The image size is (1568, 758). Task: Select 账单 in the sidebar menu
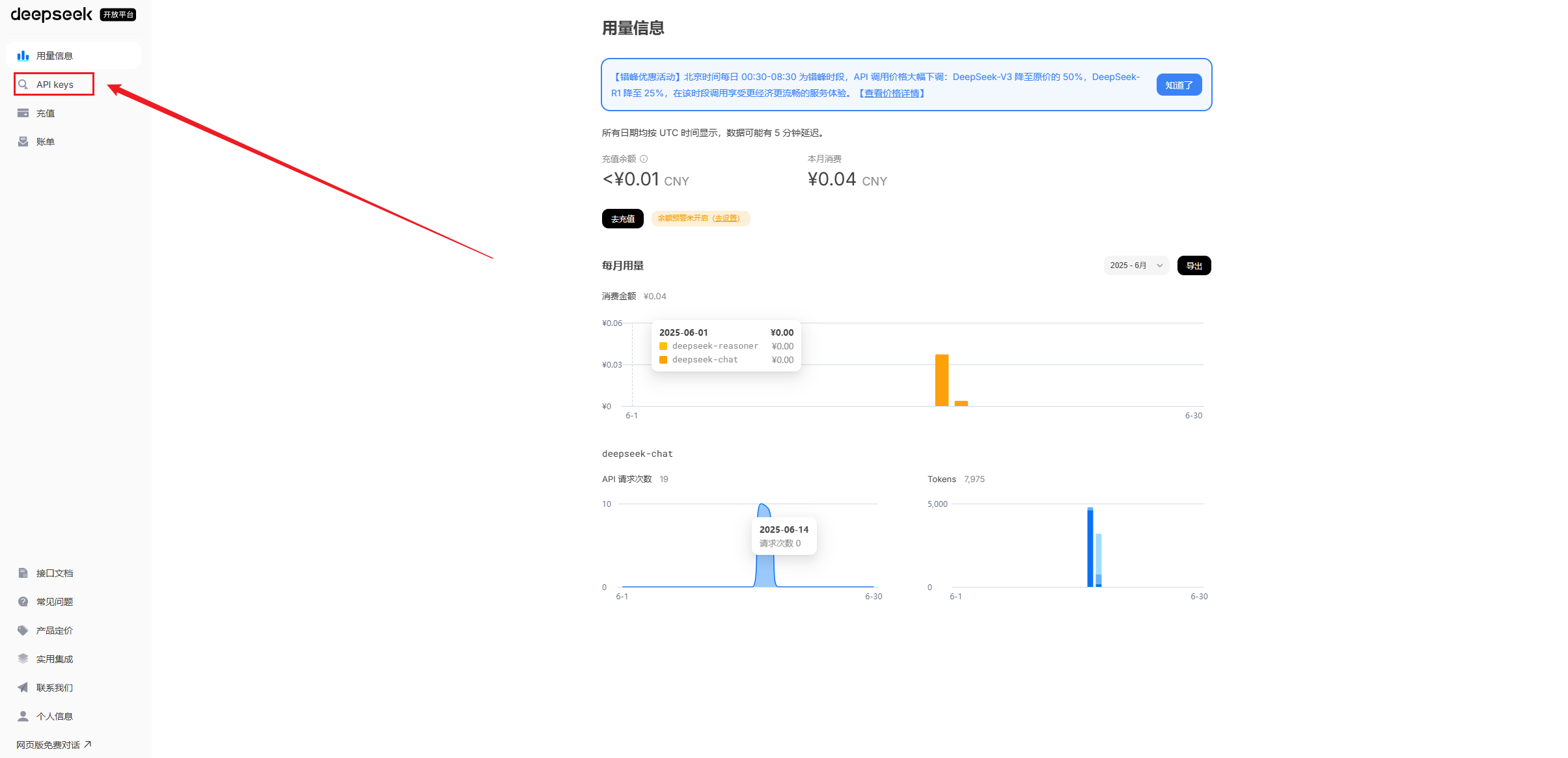point(46,142)
